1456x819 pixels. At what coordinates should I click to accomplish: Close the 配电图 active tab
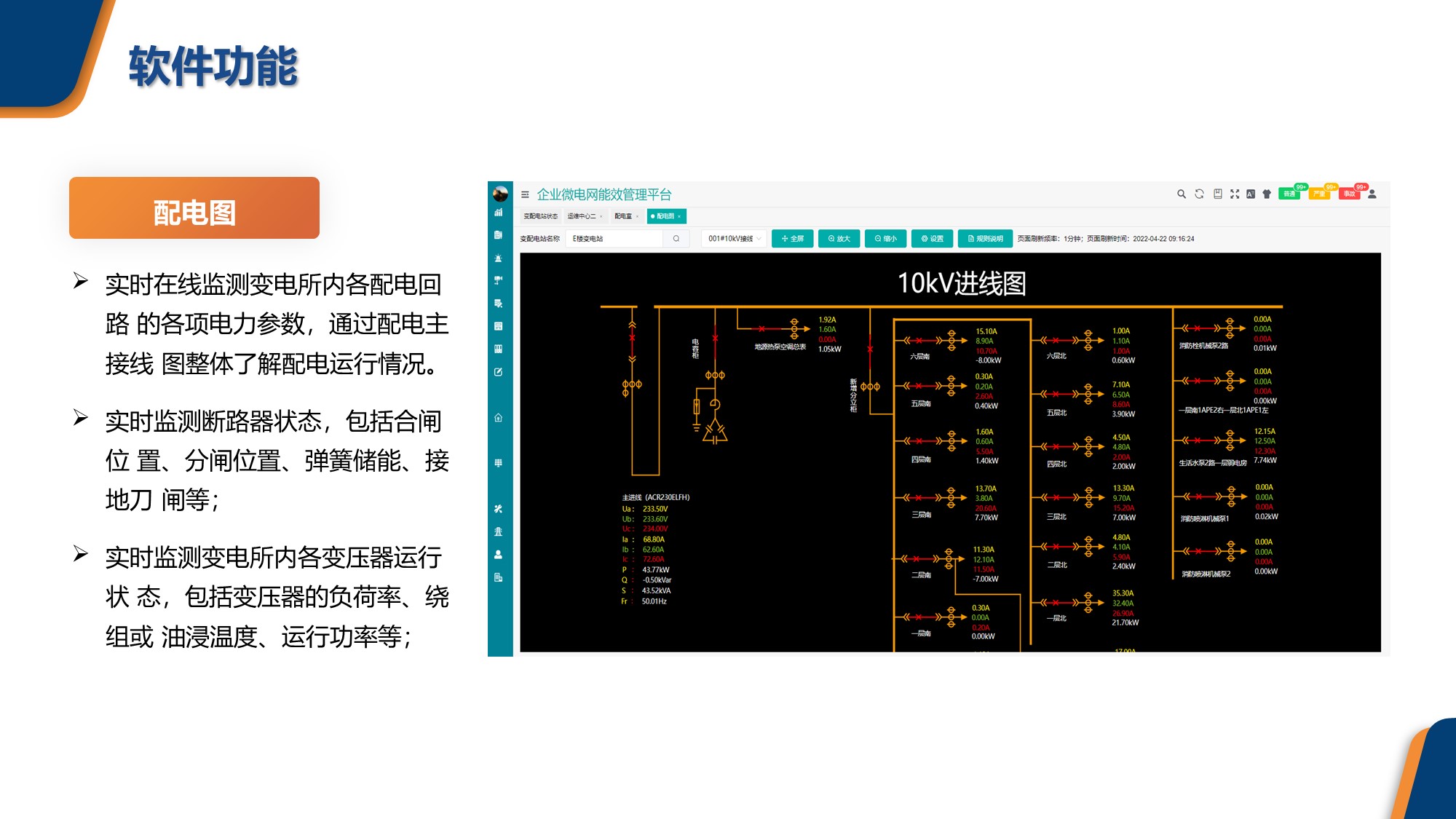[679, 216]
